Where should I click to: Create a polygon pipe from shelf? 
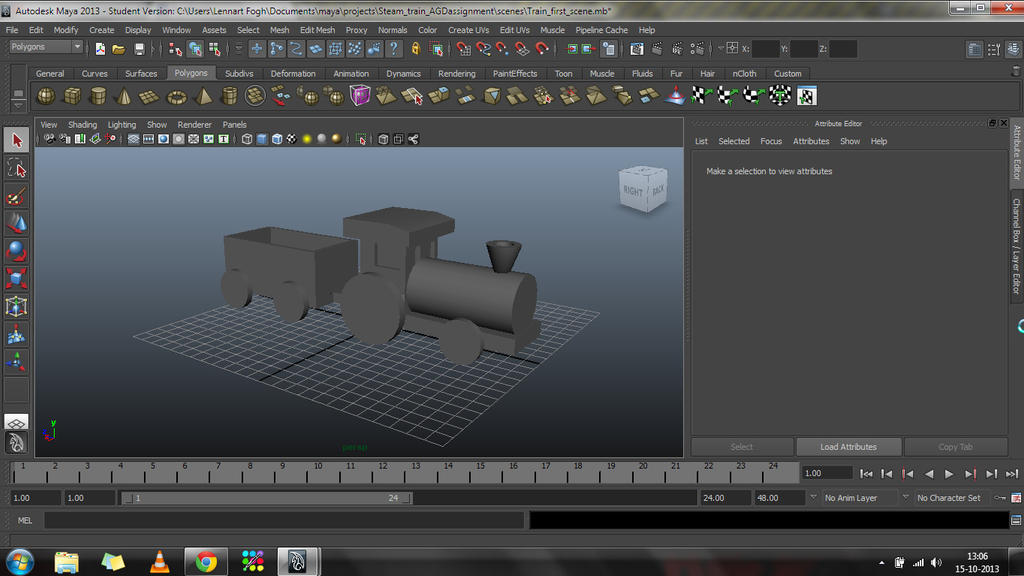229,96
